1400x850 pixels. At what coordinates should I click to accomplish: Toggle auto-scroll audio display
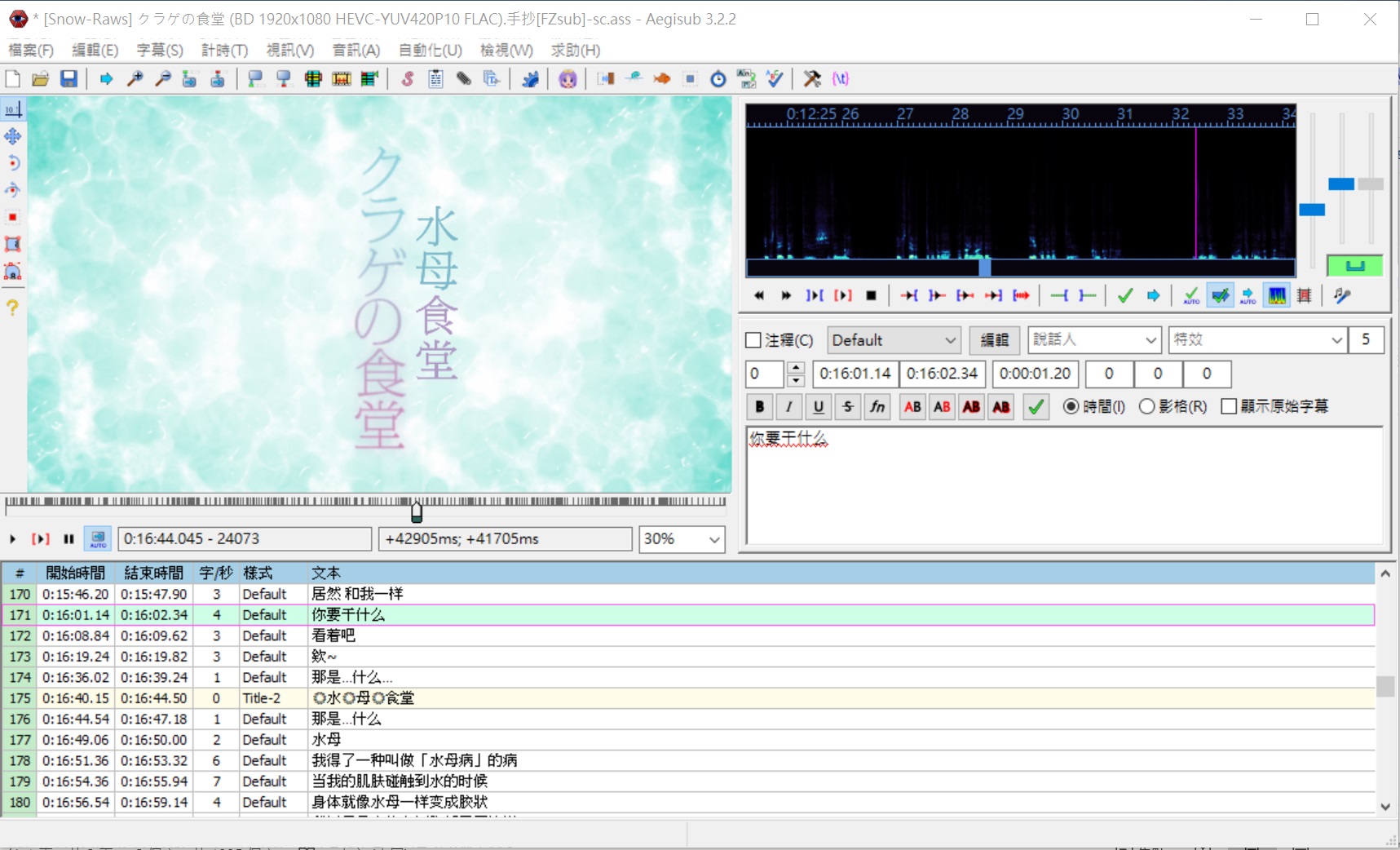pos(1248,295)
